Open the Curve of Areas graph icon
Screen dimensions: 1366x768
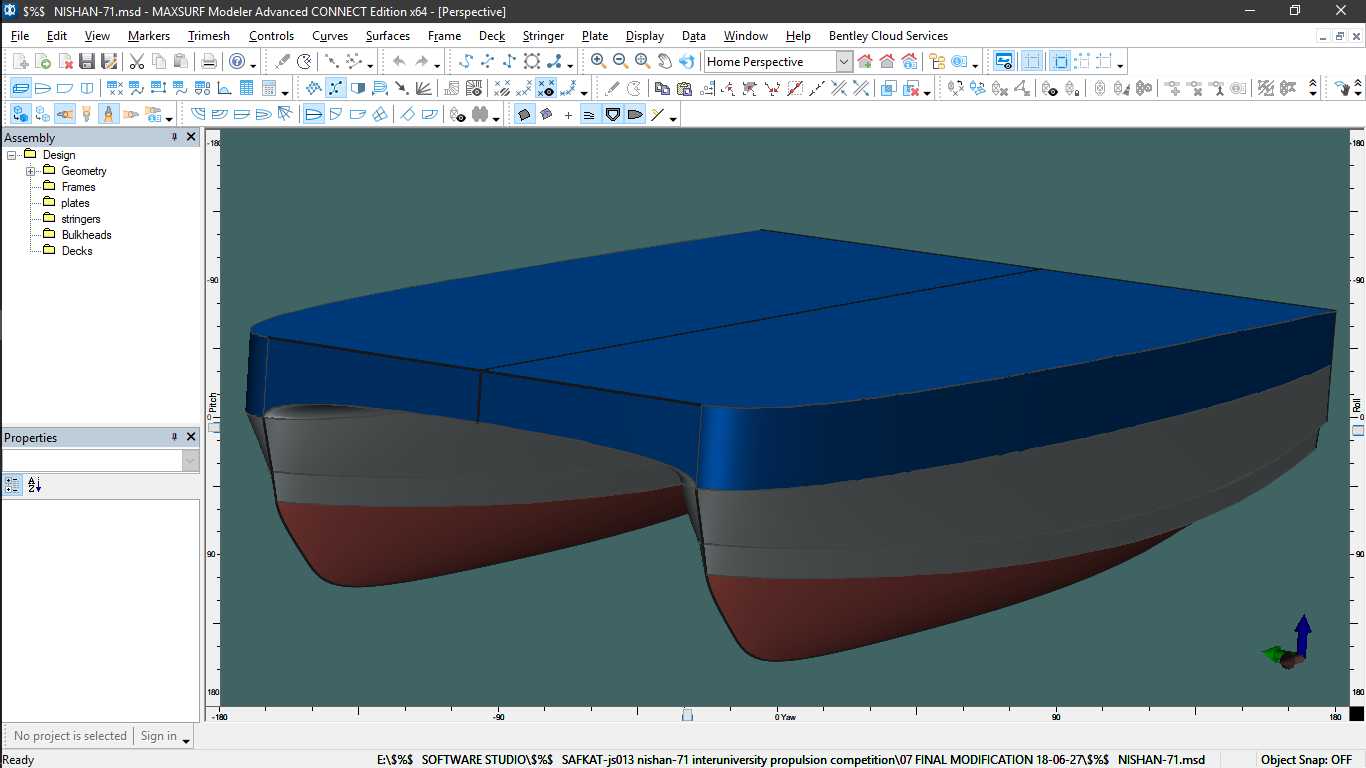click(224, 88)
